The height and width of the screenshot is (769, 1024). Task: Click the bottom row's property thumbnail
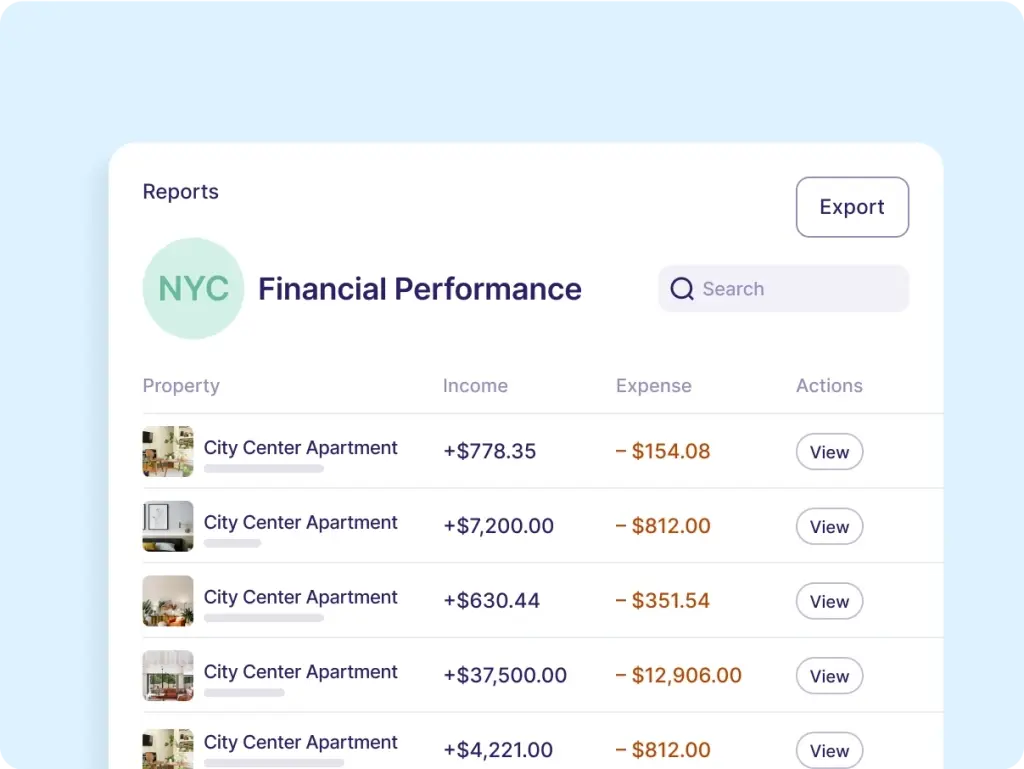(x=168, y=748)
